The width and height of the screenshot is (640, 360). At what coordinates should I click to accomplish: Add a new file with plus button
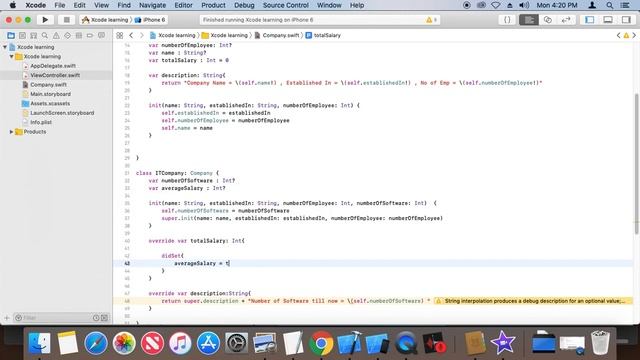[x=7, y=318]
